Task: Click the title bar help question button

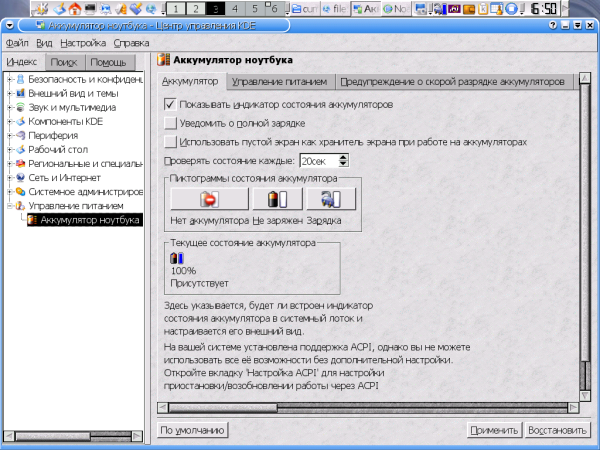Action: 553,26
